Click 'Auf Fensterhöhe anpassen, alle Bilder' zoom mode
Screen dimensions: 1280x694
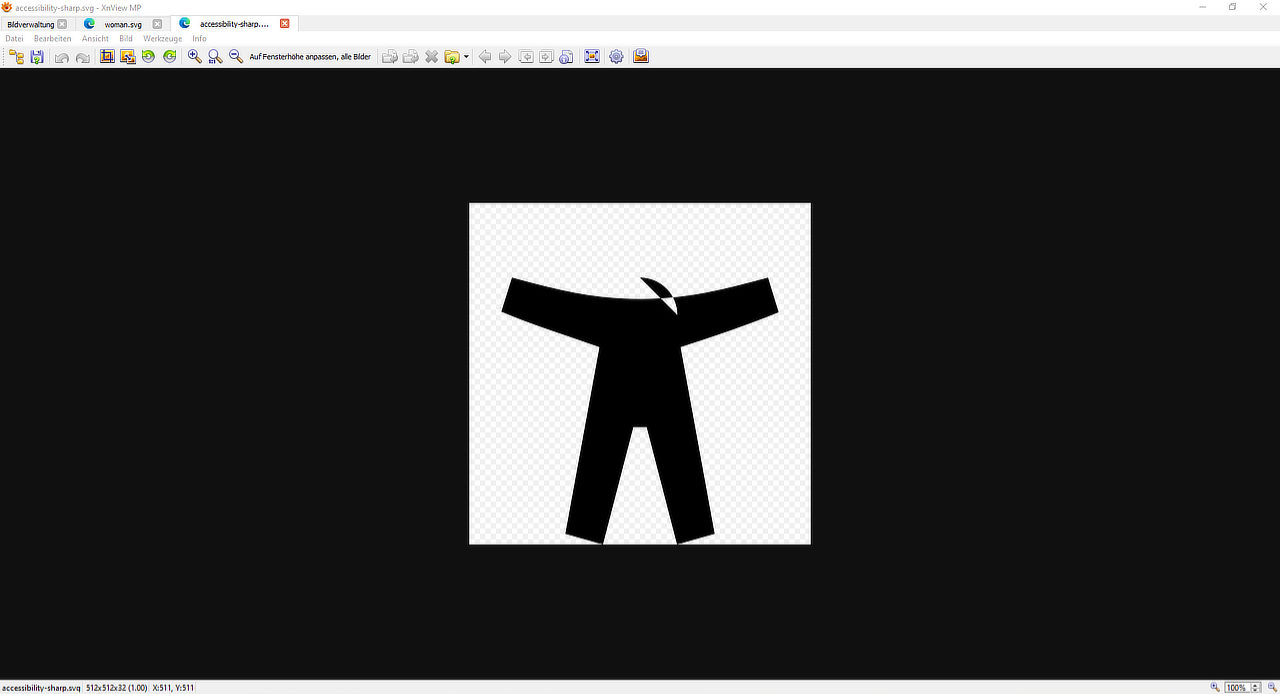click(310, 57)
